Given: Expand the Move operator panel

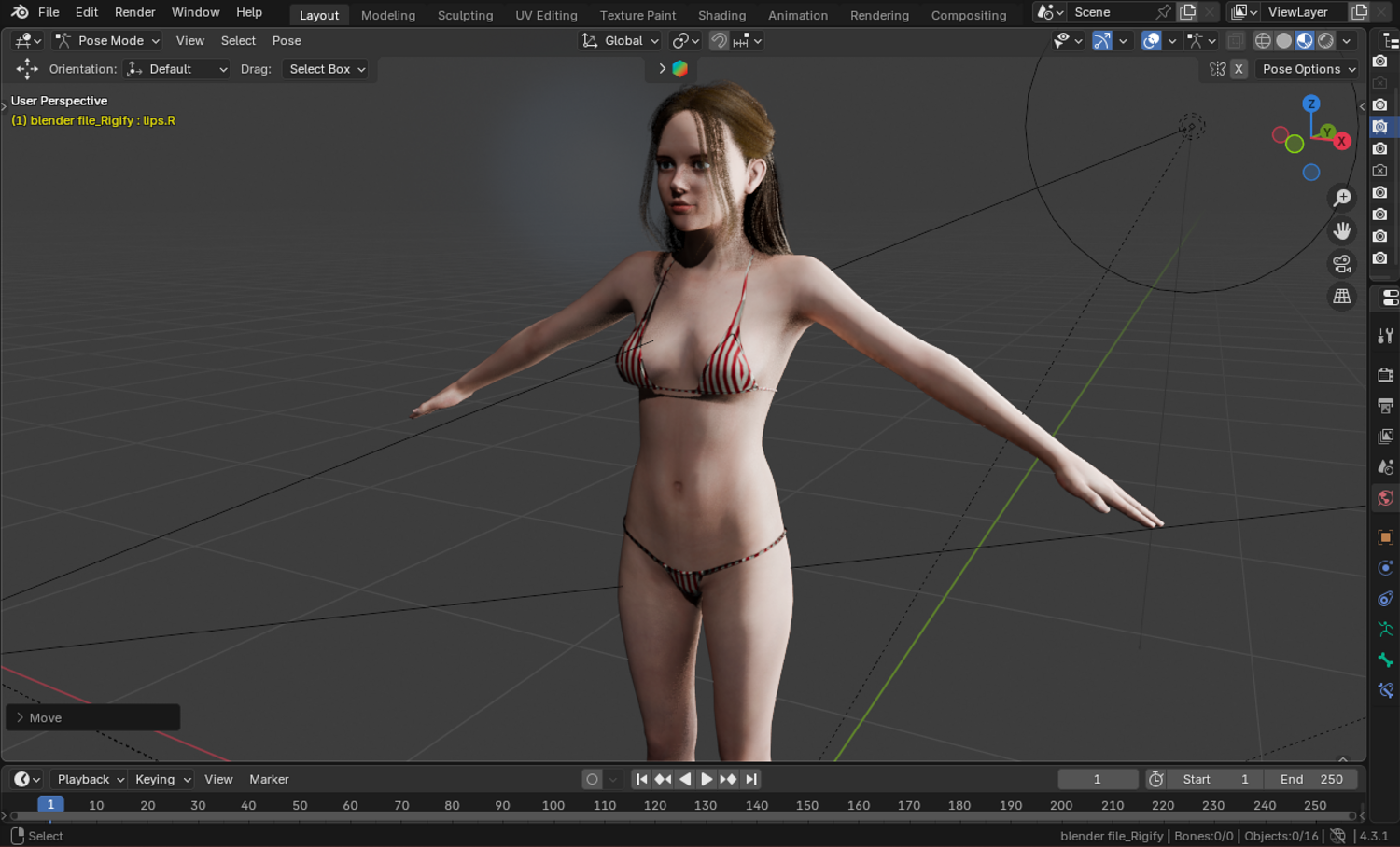Looking at the screenshot, I should tap(92, 717).
